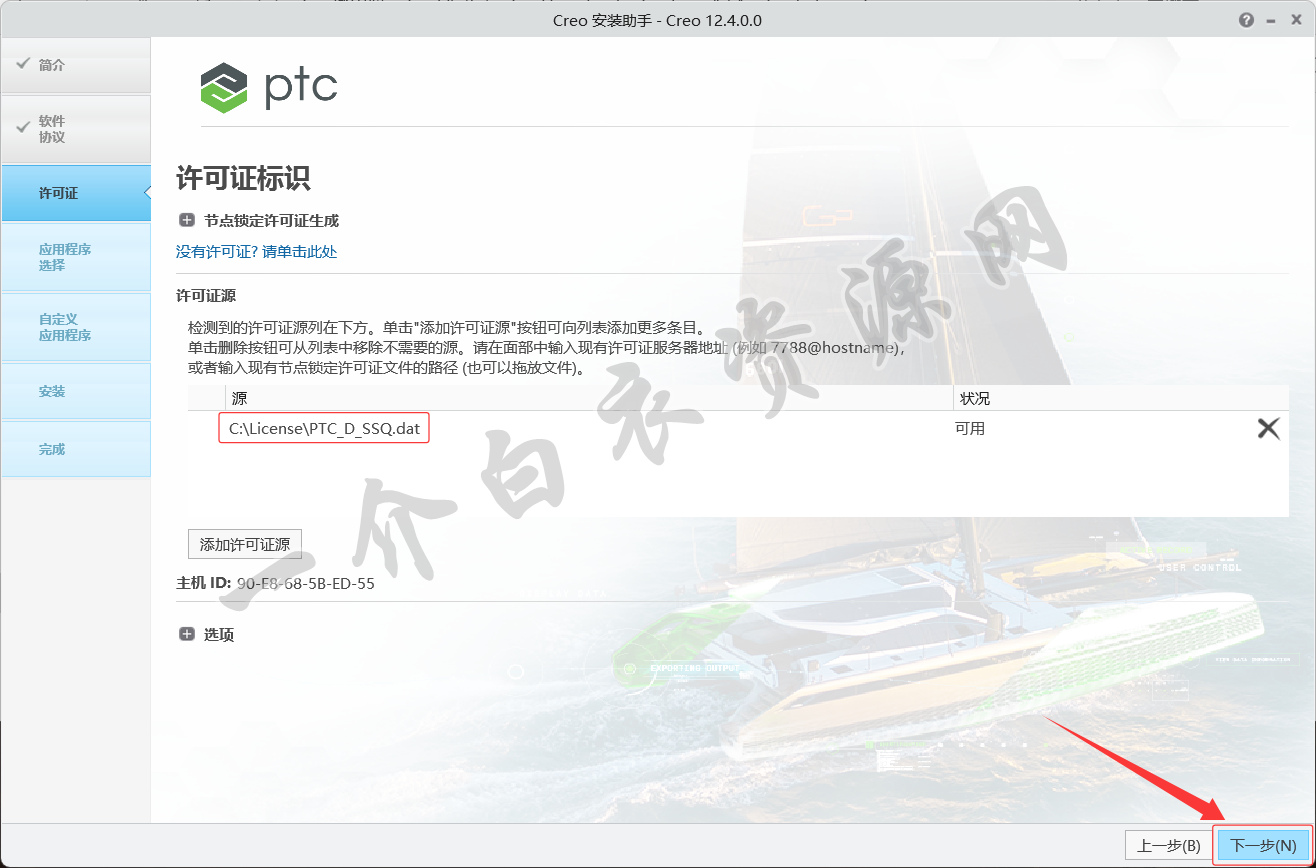Image resolution: width=1316 pixels, height=868 pixels.
Task: Click the host ID 90-E8-68-5B-ED-55
Action: (306, 583)
